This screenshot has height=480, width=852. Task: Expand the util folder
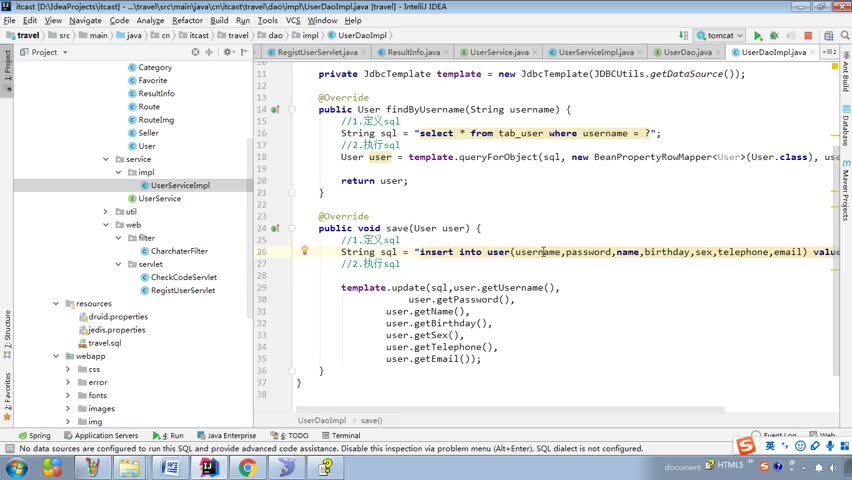[106, 211]
